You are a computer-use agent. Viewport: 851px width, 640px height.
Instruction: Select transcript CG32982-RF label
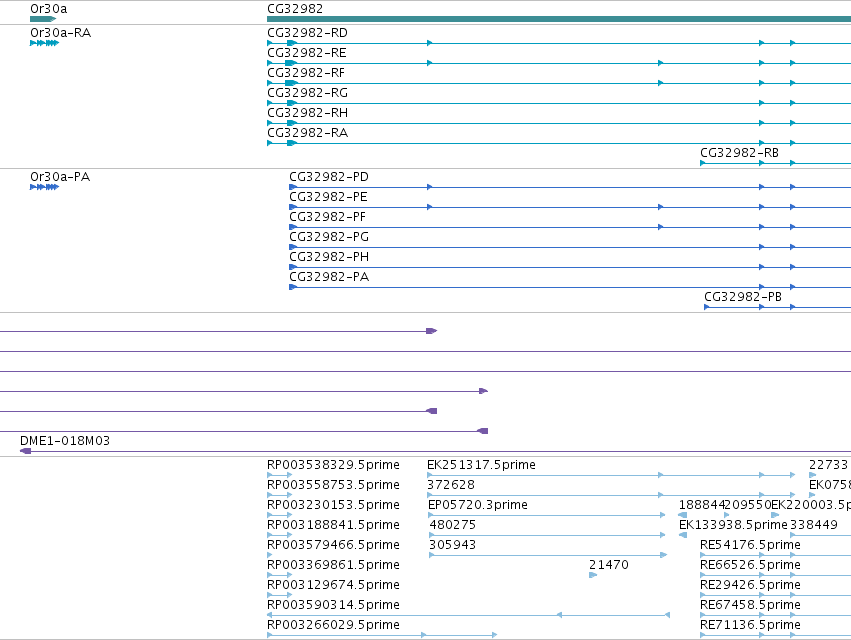pos(306,73)
